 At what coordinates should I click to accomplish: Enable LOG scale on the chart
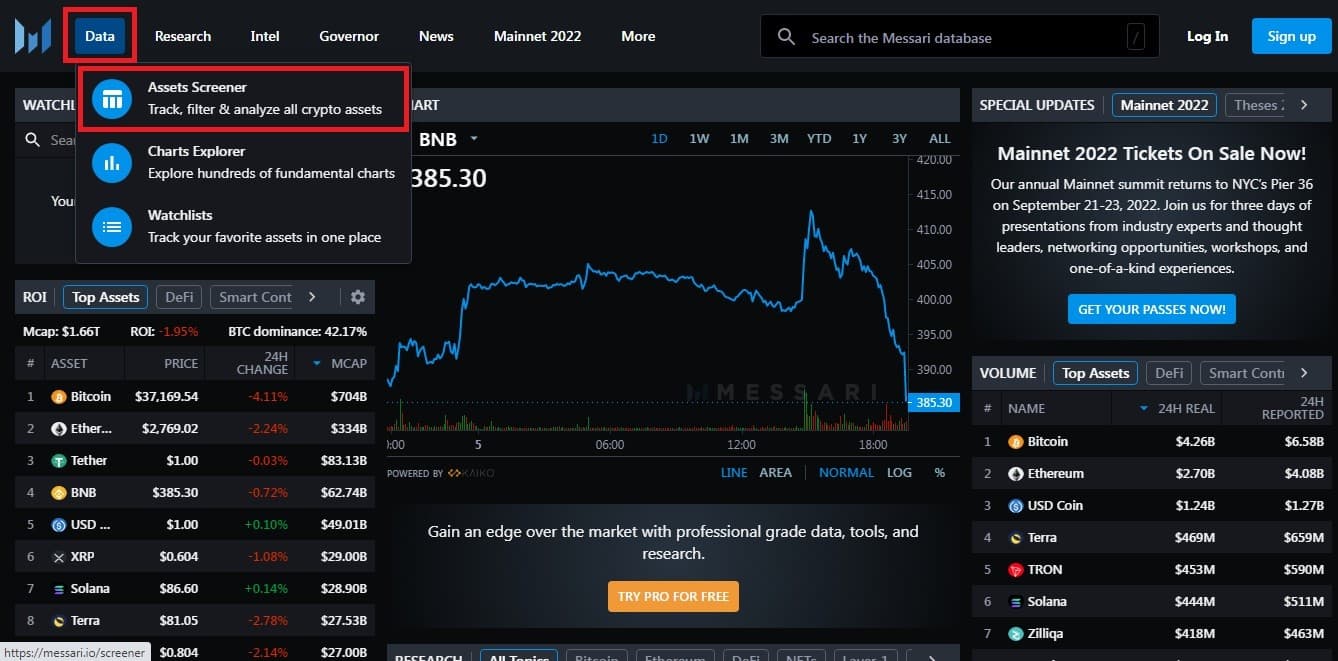coord(899,473)
